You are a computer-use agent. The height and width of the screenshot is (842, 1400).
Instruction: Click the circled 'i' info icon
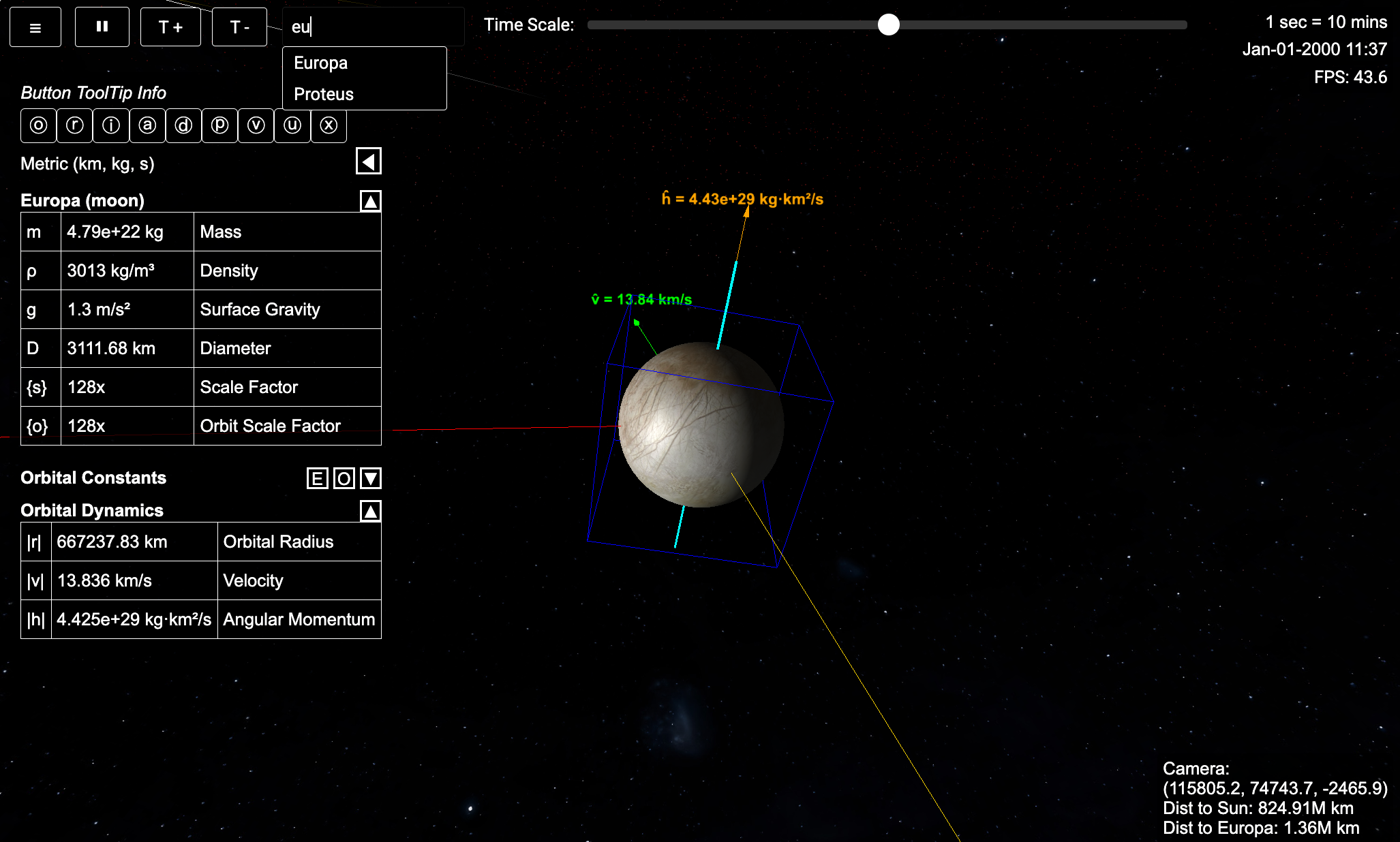coord(110,126)
